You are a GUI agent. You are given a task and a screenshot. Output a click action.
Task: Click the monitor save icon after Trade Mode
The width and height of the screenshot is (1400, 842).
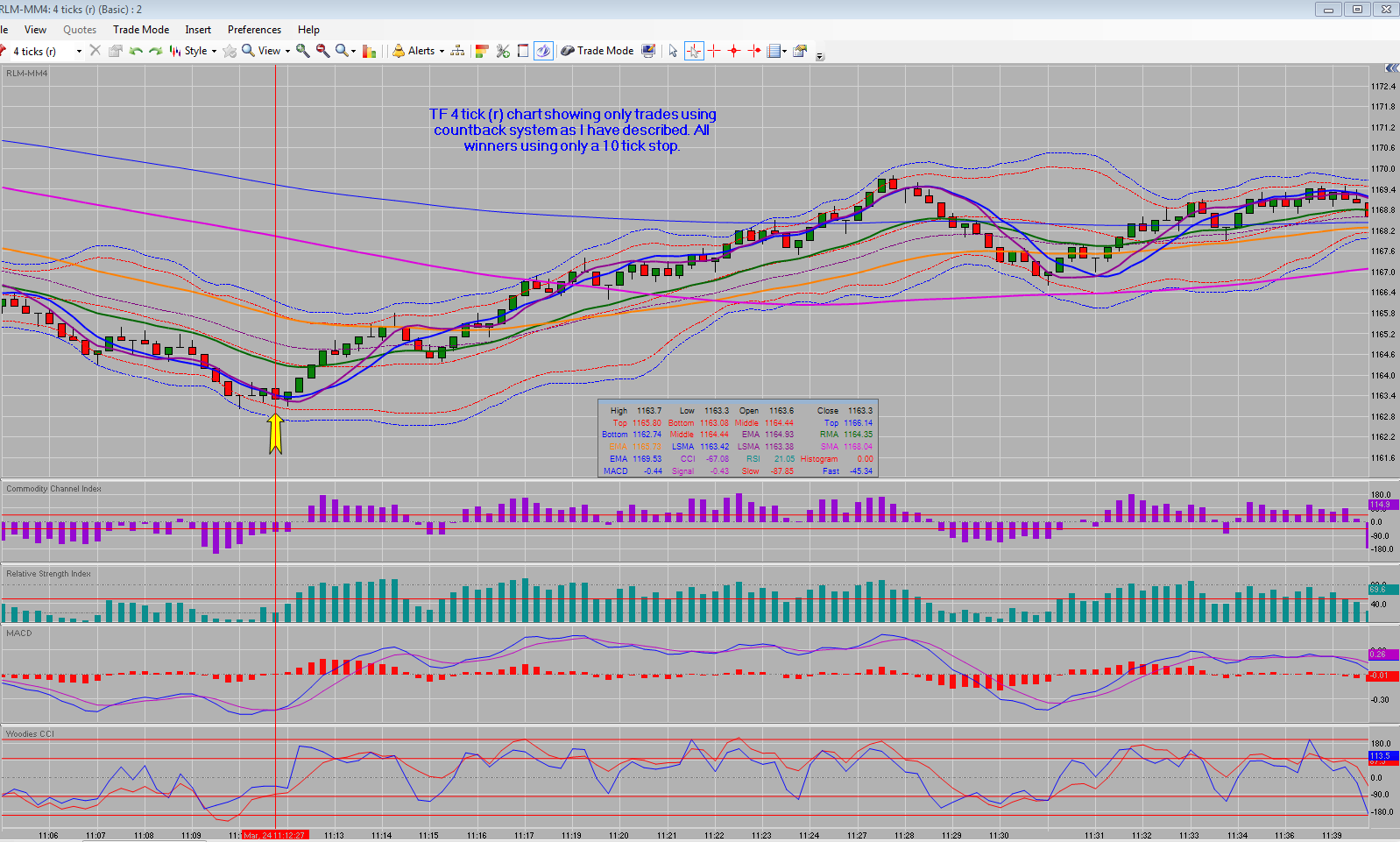point(648,51)
